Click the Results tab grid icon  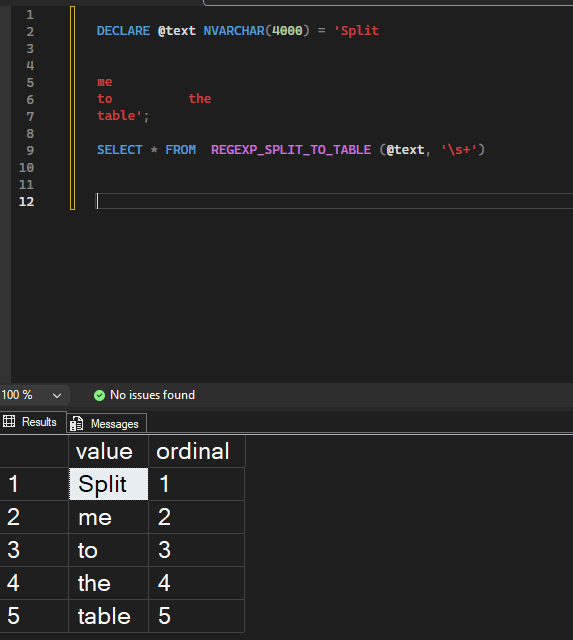click(x=9, y=421)
